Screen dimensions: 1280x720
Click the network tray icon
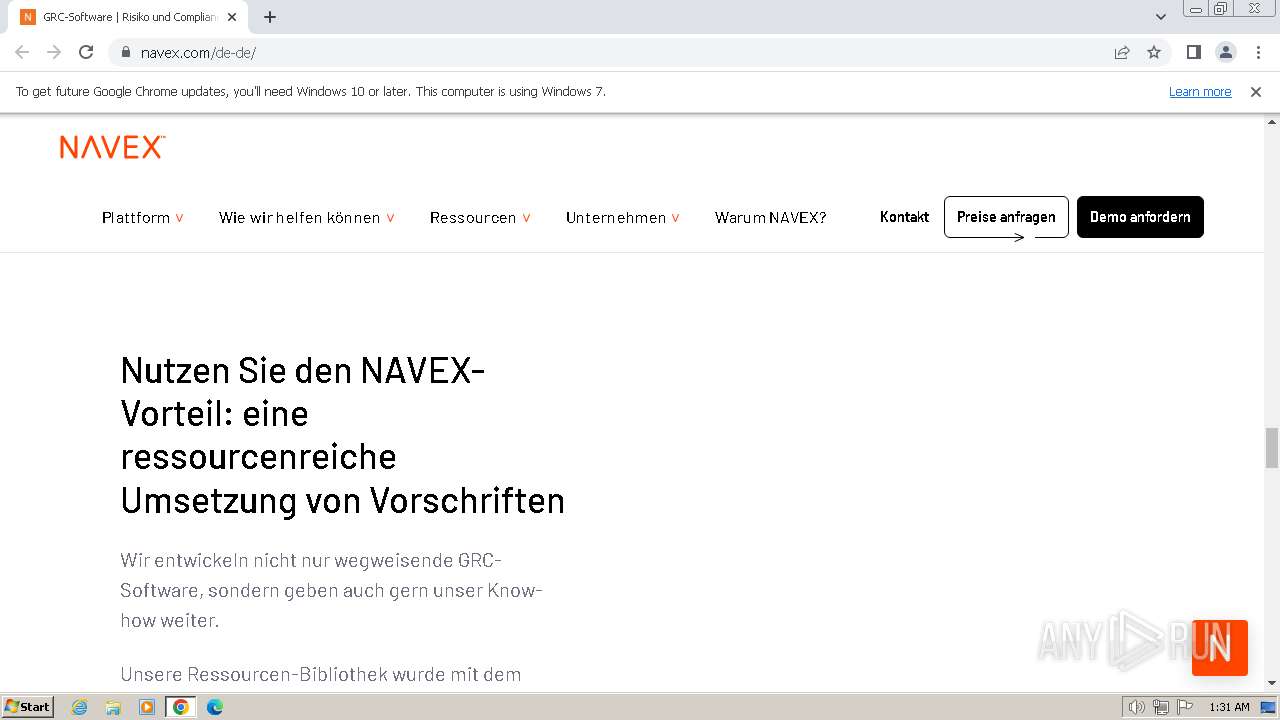[1161, 707]
